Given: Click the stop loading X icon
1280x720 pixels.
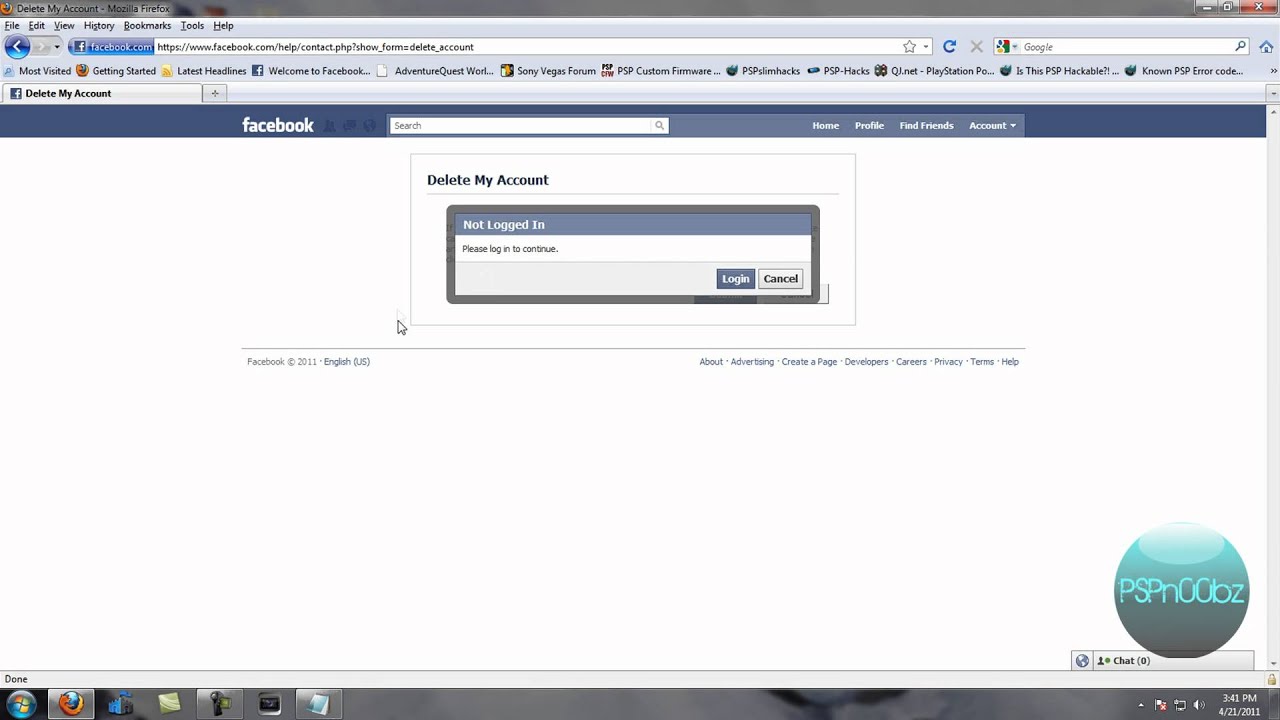Looking at the screenshot, I should point(976,47).
